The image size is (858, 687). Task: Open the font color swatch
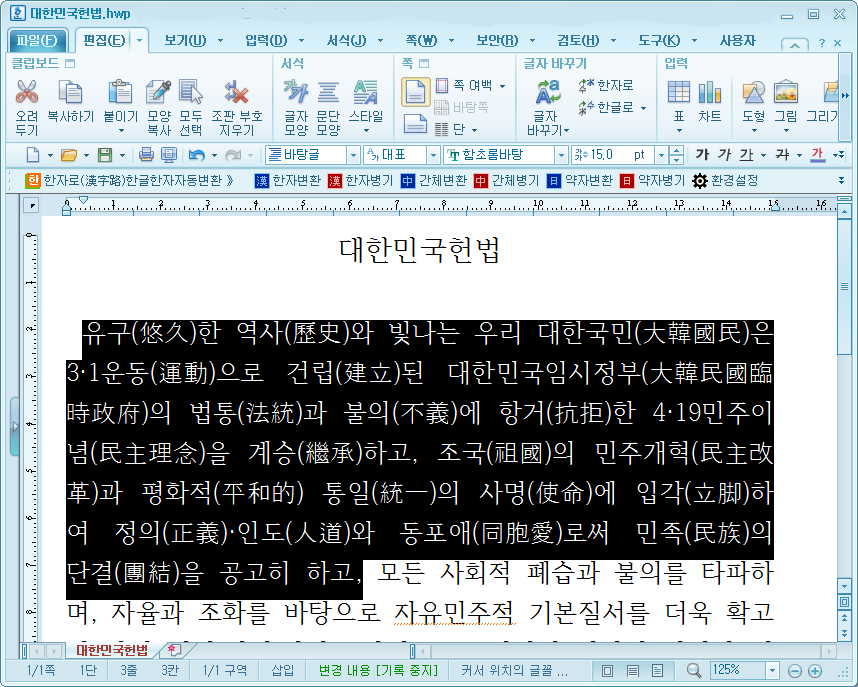[818, 155]
